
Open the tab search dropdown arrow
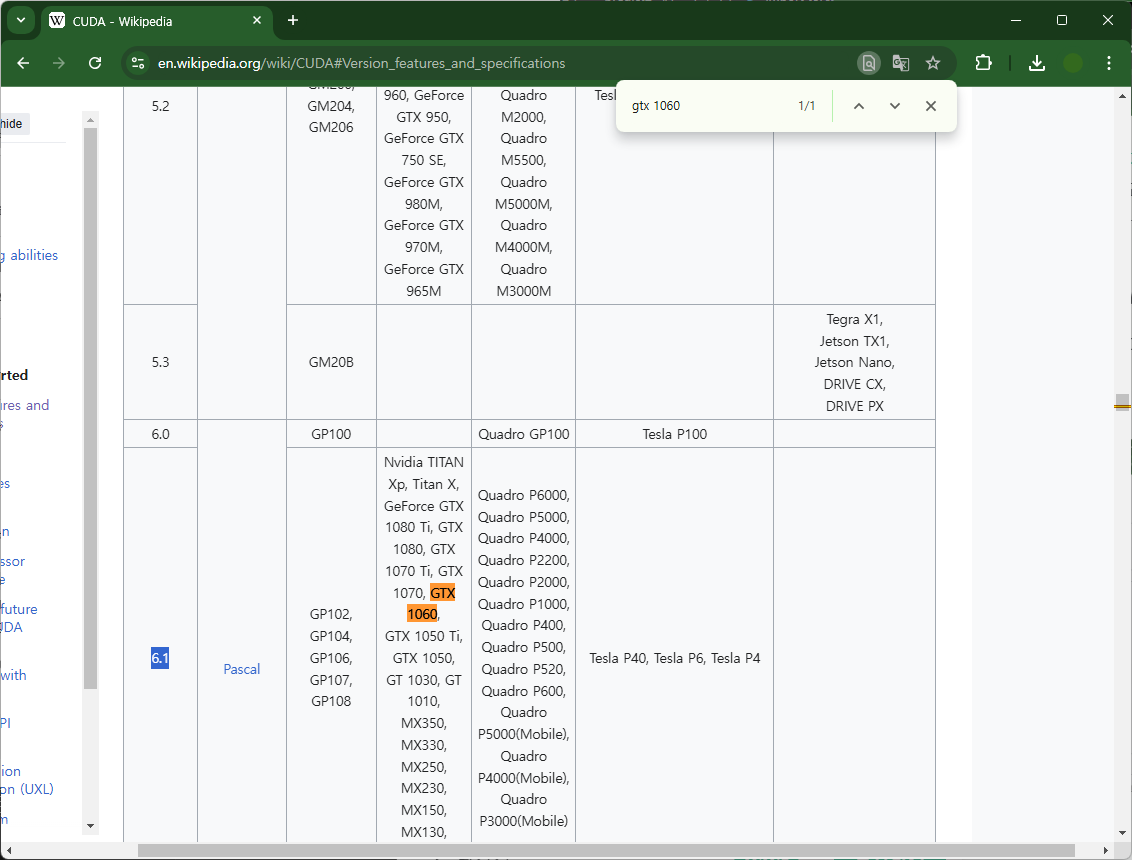pos(21,20)
